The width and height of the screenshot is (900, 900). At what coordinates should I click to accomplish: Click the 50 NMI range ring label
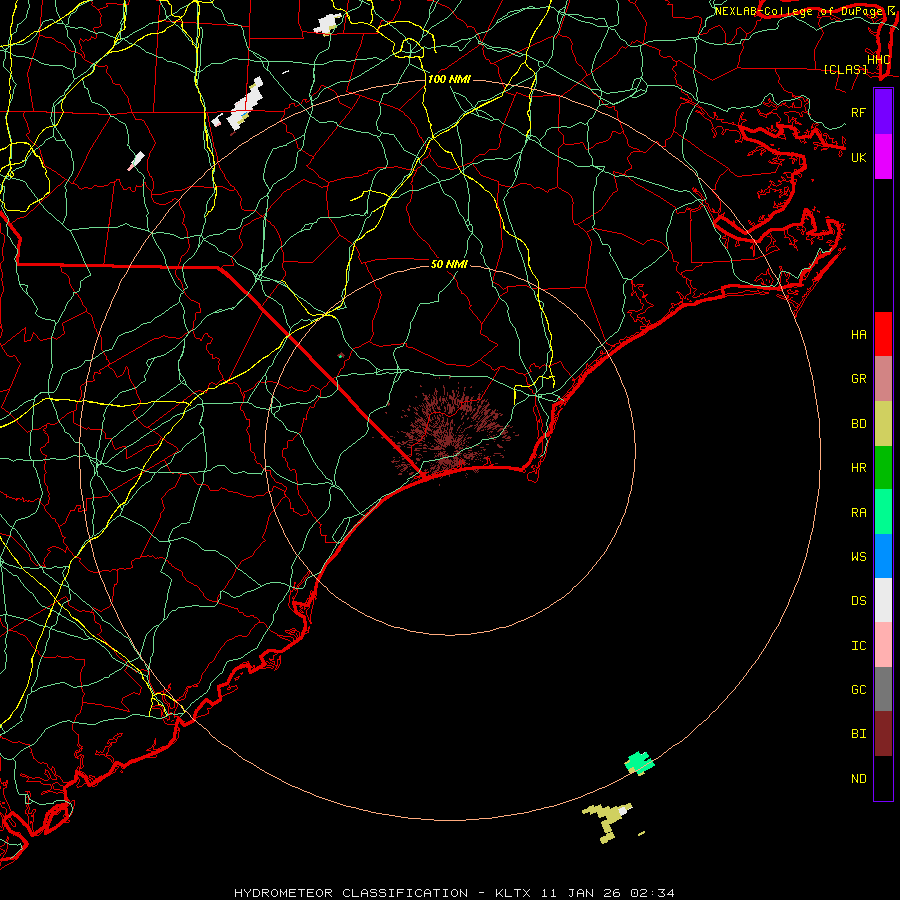coord(449,264)
